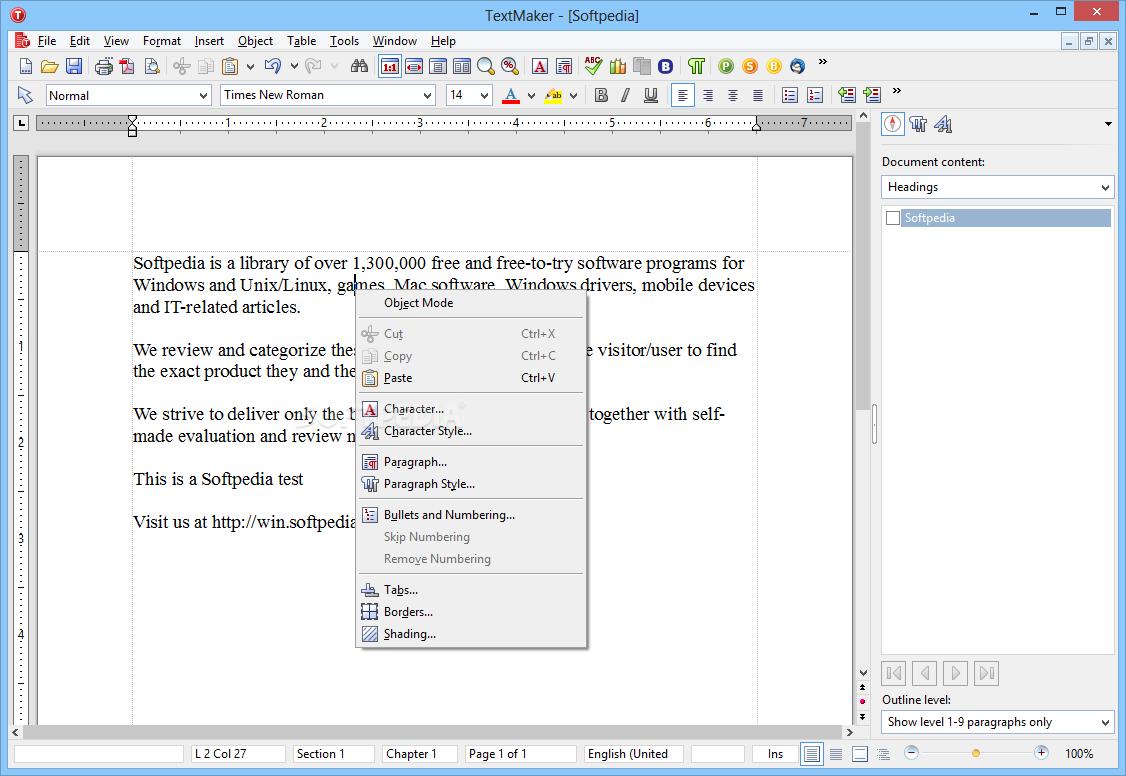
Task: Choose Shading in context menu
Action: click(471, 634)
